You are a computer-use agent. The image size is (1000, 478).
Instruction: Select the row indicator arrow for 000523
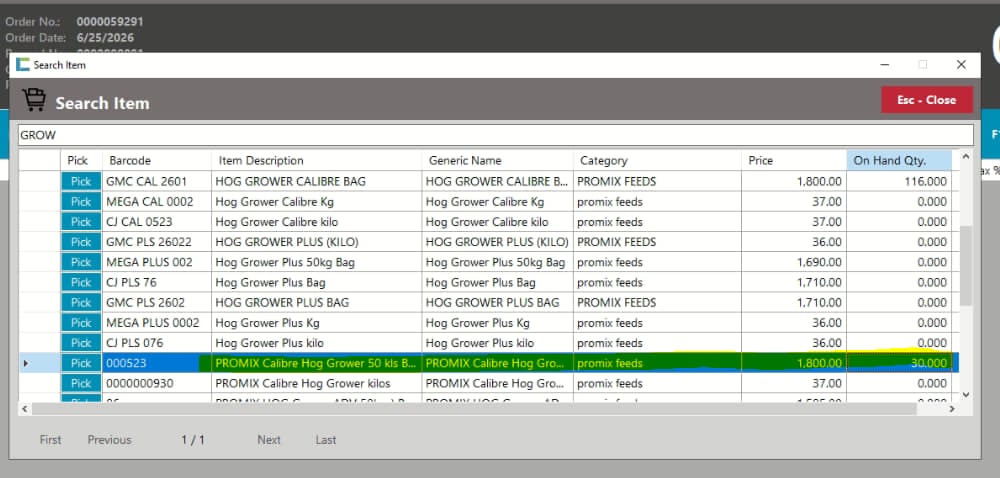click(x=26, y=363)
